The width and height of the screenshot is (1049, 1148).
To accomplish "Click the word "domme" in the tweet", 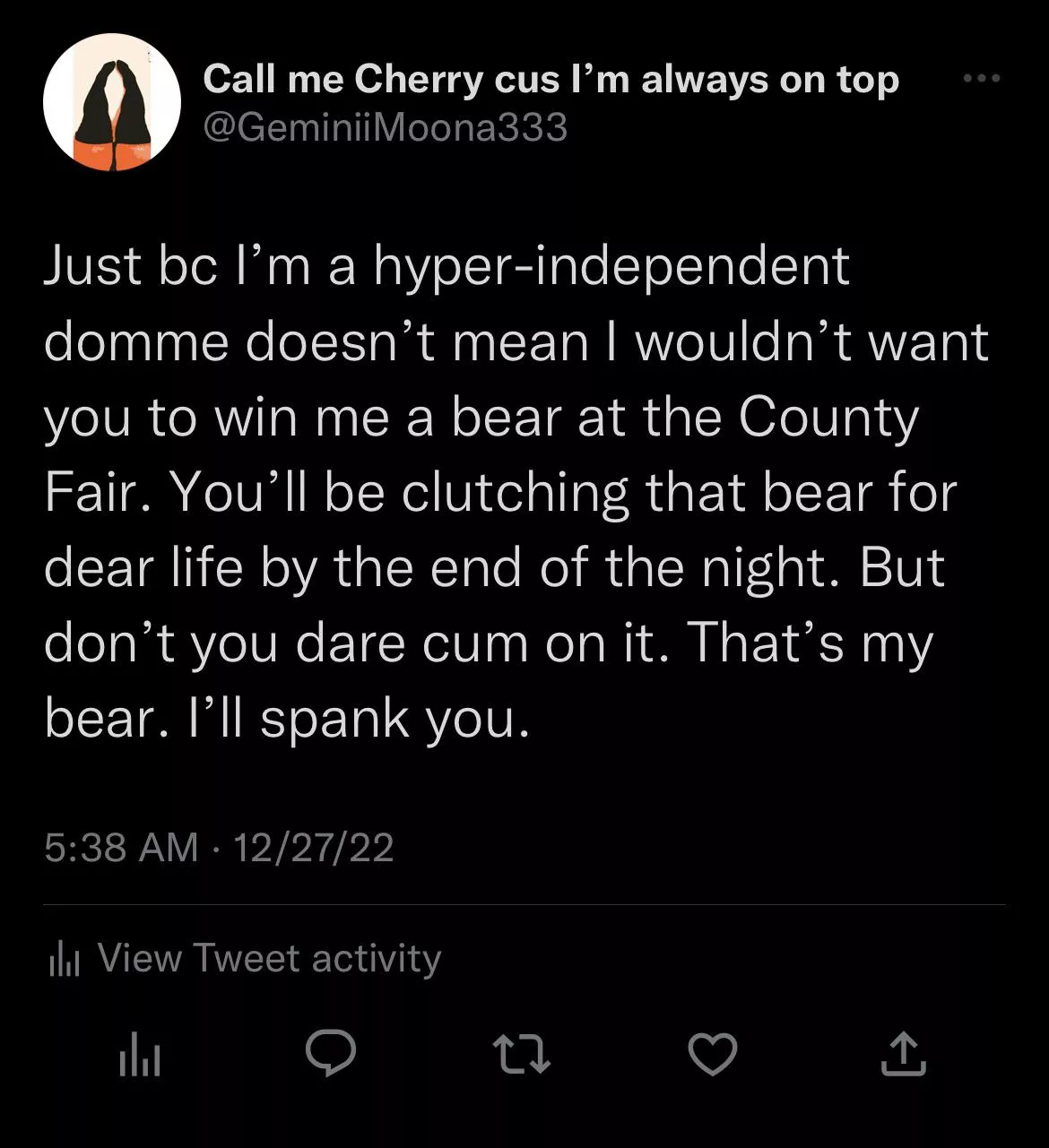I will pyautogui.click(x=136, y=342).
